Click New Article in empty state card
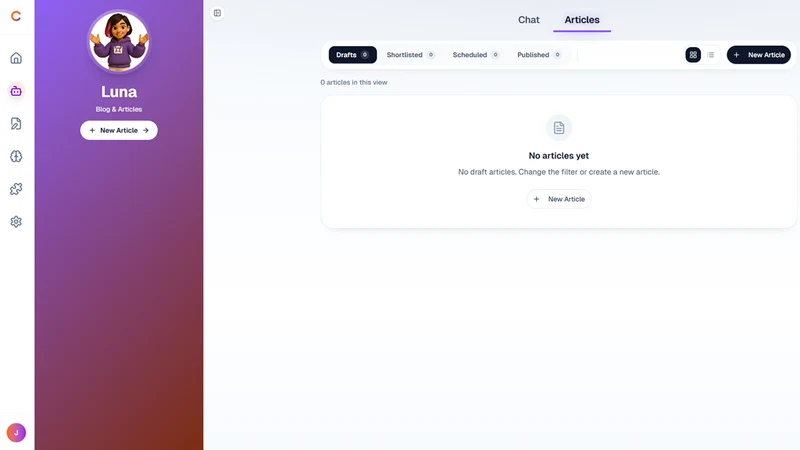The height and width of the screenshot is (450, 800). coord(559,199)
